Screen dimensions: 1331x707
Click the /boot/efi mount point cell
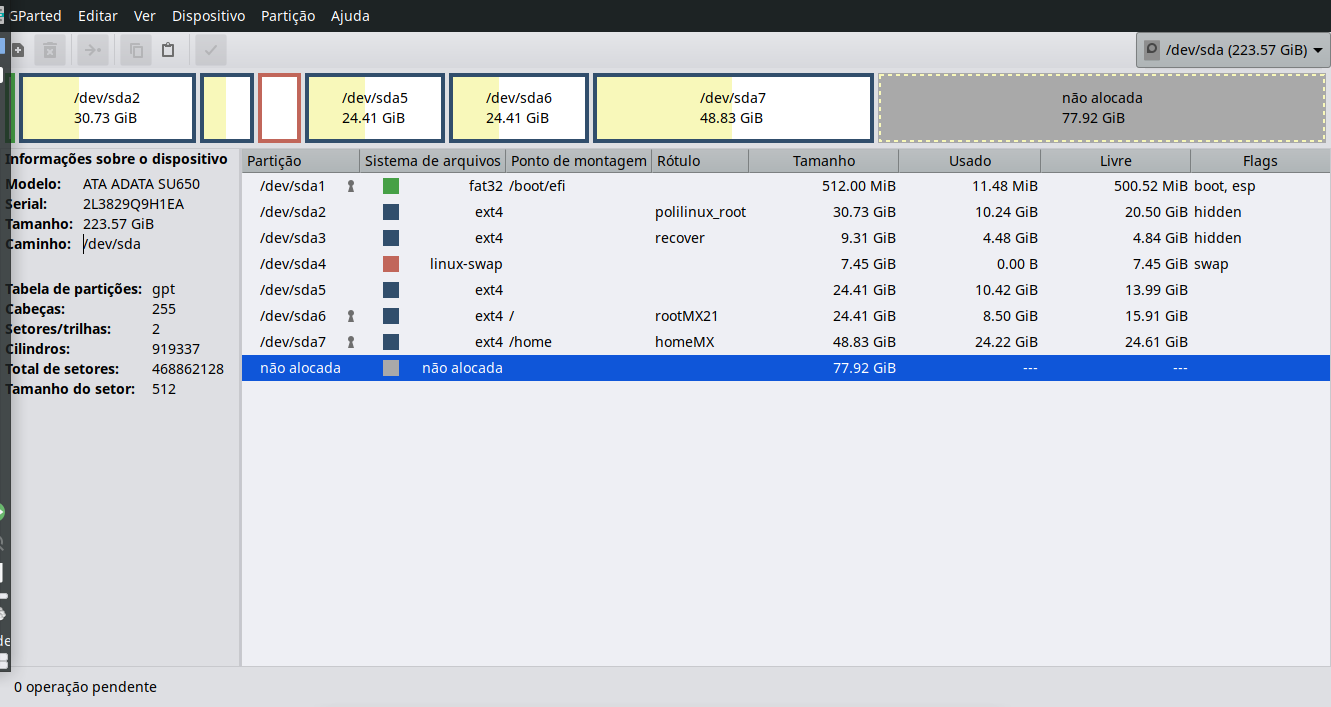pyautogui.click(x=538, y=186)
